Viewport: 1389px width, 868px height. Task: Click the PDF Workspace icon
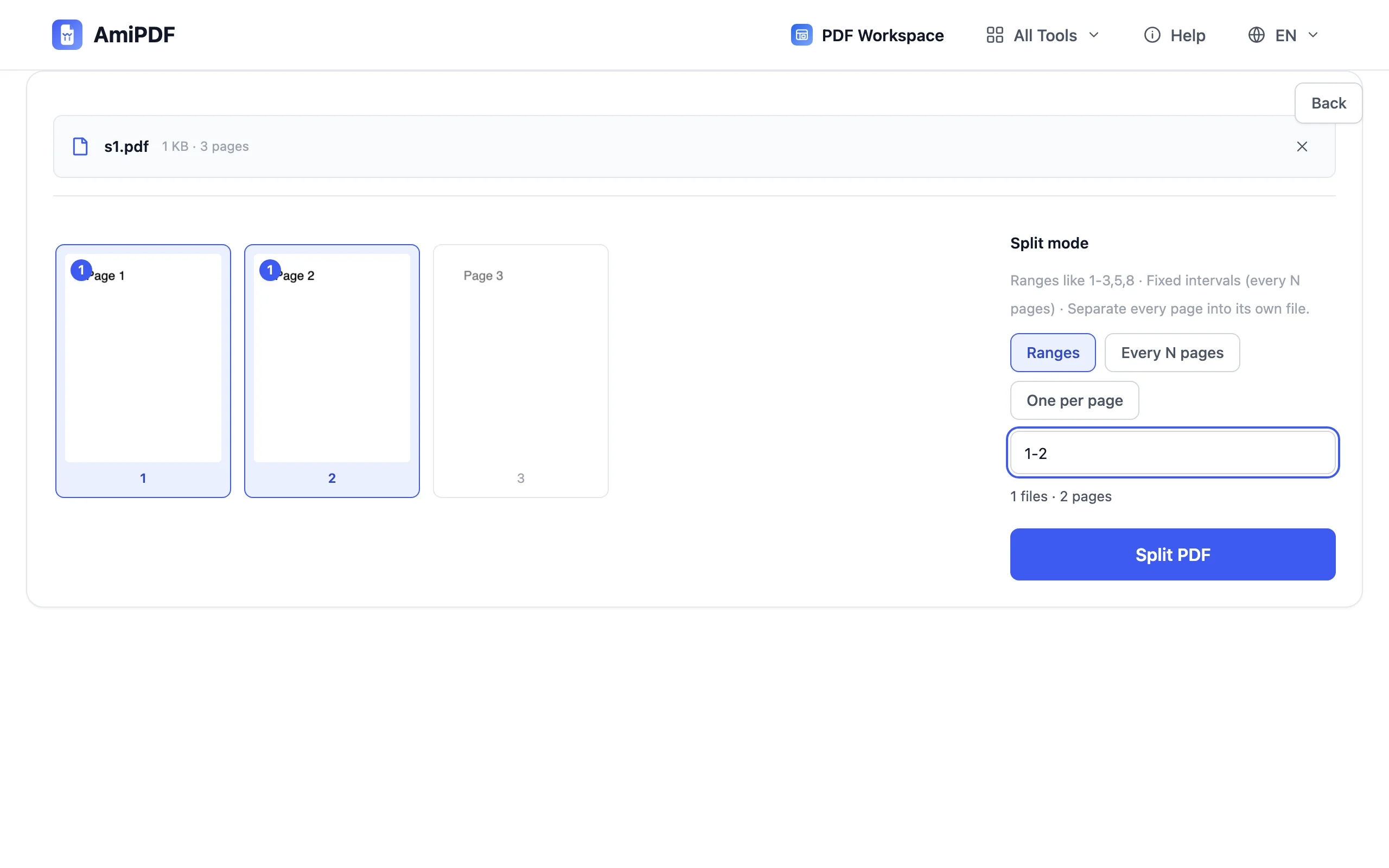click(x=801, y=35)
